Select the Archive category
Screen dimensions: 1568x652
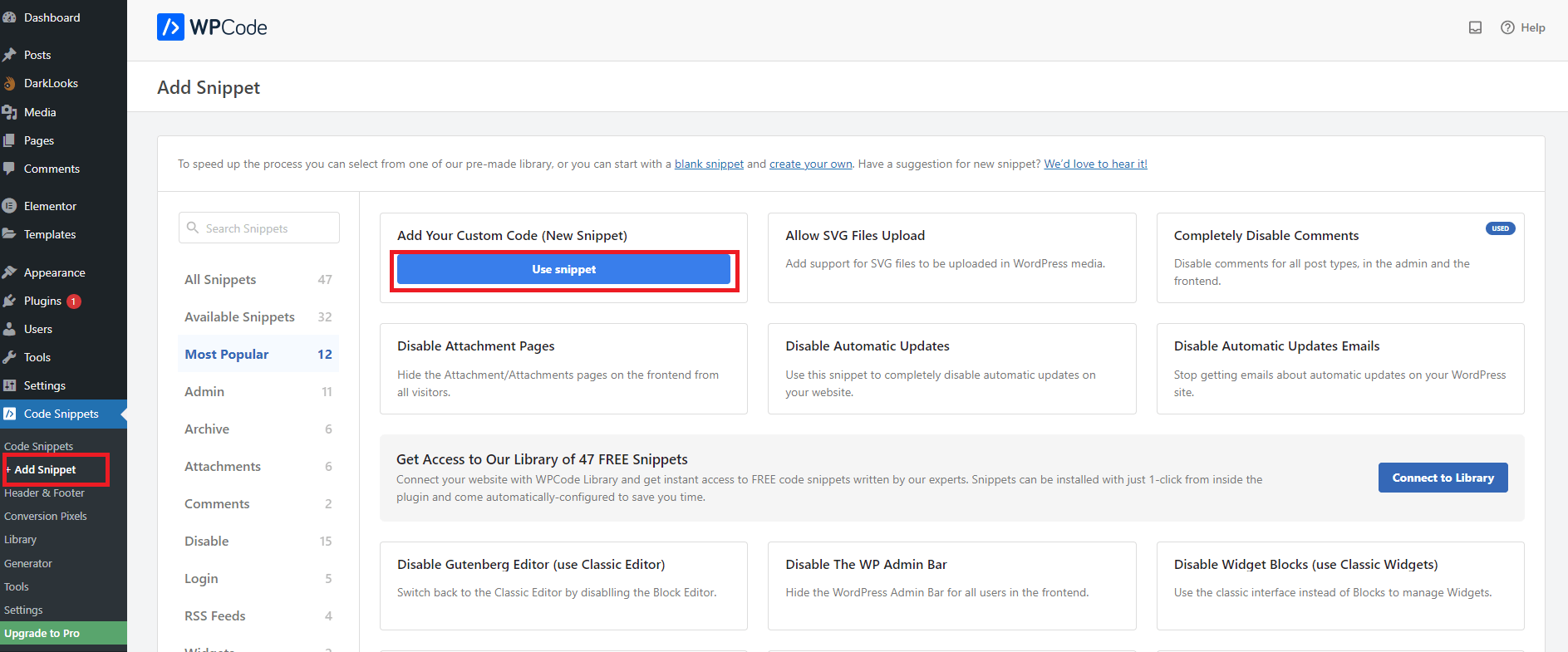(258, 429)
